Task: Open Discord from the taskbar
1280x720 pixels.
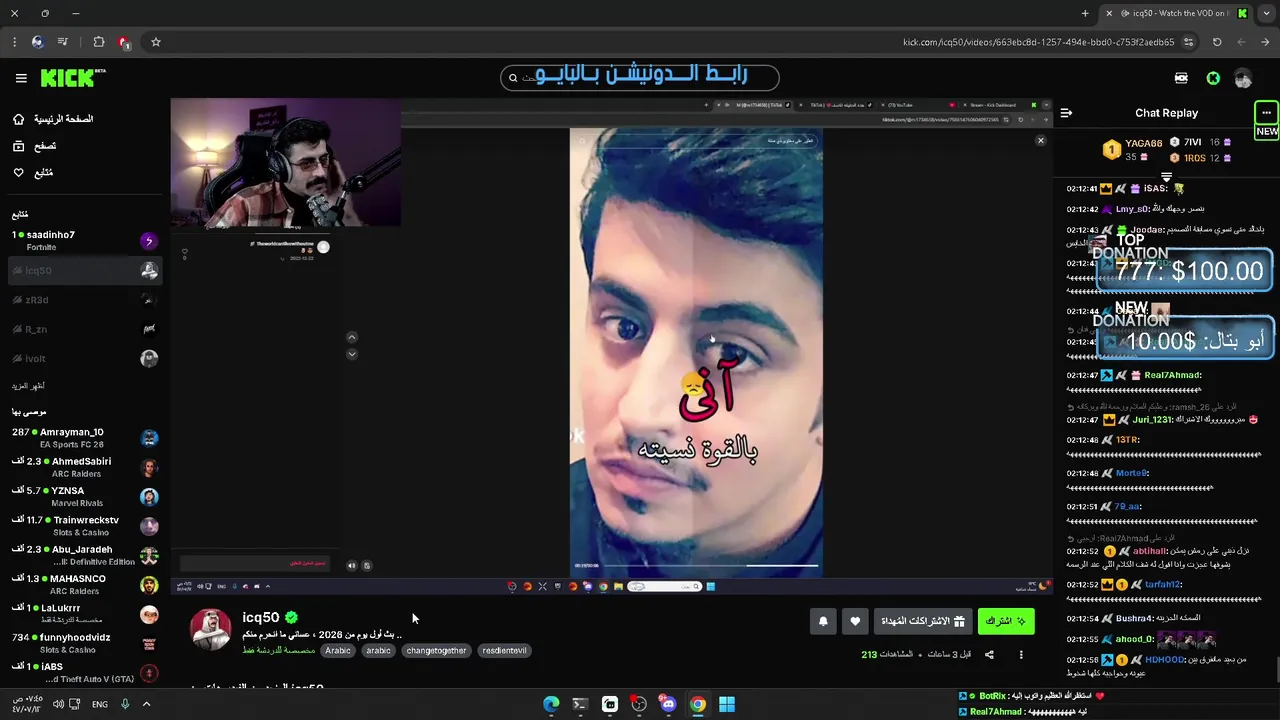Action: point(668,704)
